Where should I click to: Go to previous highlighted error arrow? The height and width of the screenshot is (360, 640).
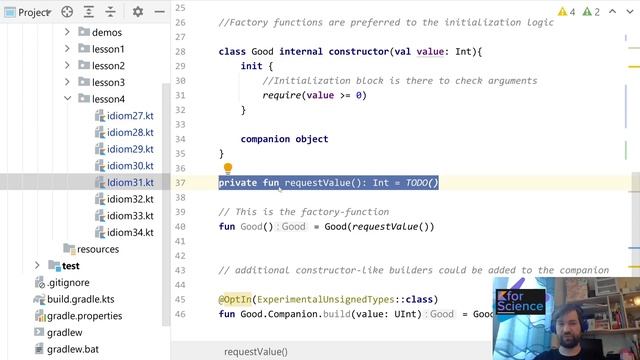pos(613,11)
